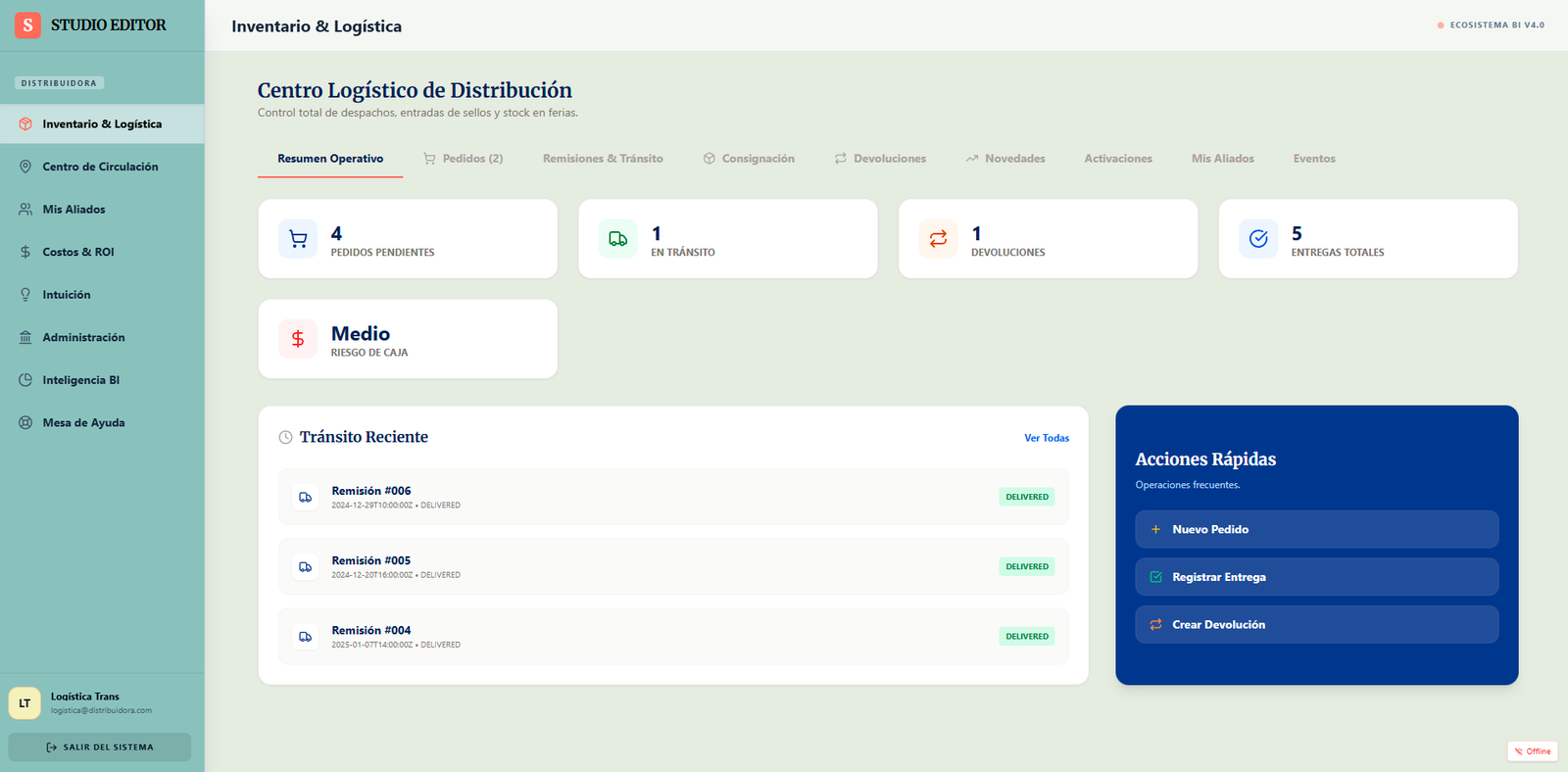Click the checkmark icon for Entregas Totales

click(x=1258, y=239)
